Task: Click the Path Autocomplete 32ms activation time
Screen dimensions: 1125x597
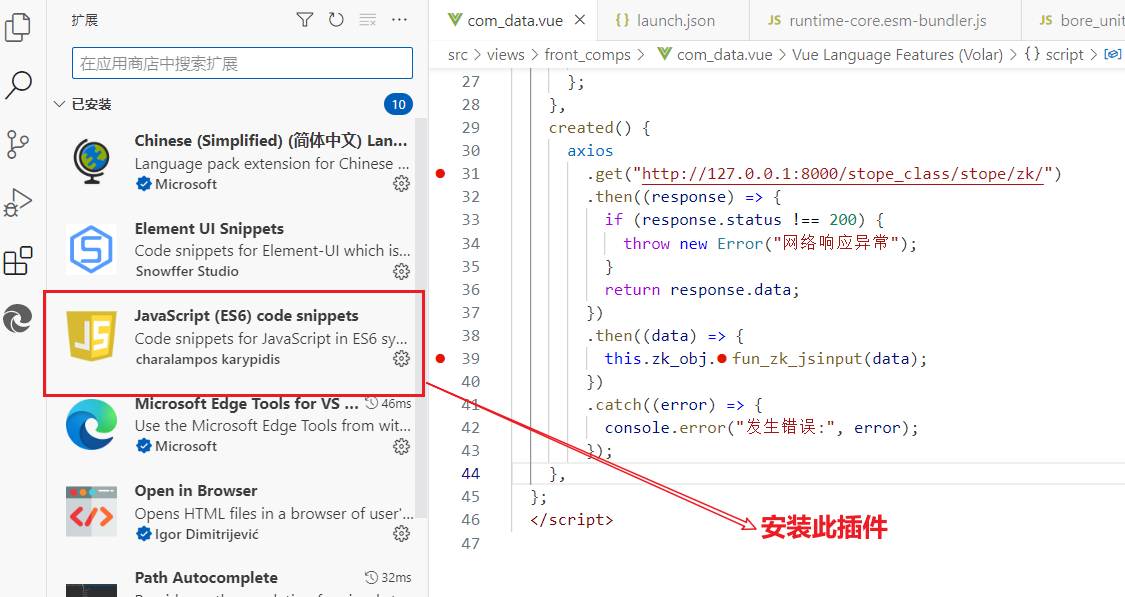Action: tap(388, 578)
